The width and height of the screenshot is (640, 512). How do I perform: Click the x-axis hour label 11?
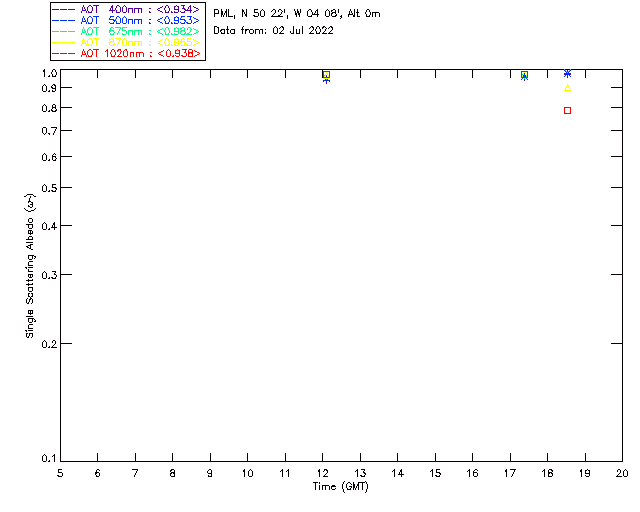pos(285,473)
